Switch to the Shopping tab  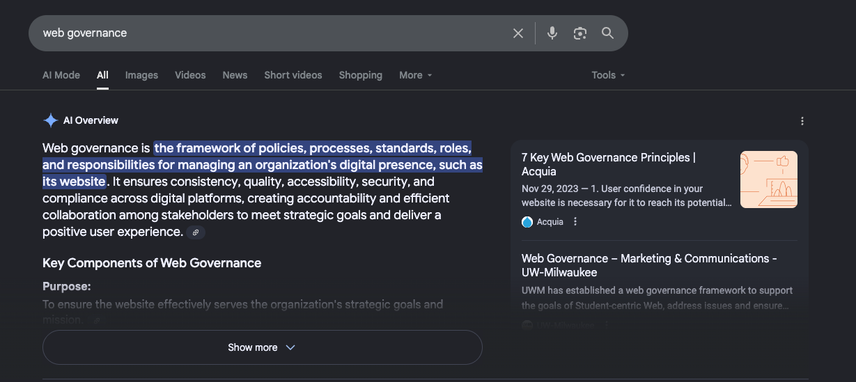click(360, 75)
